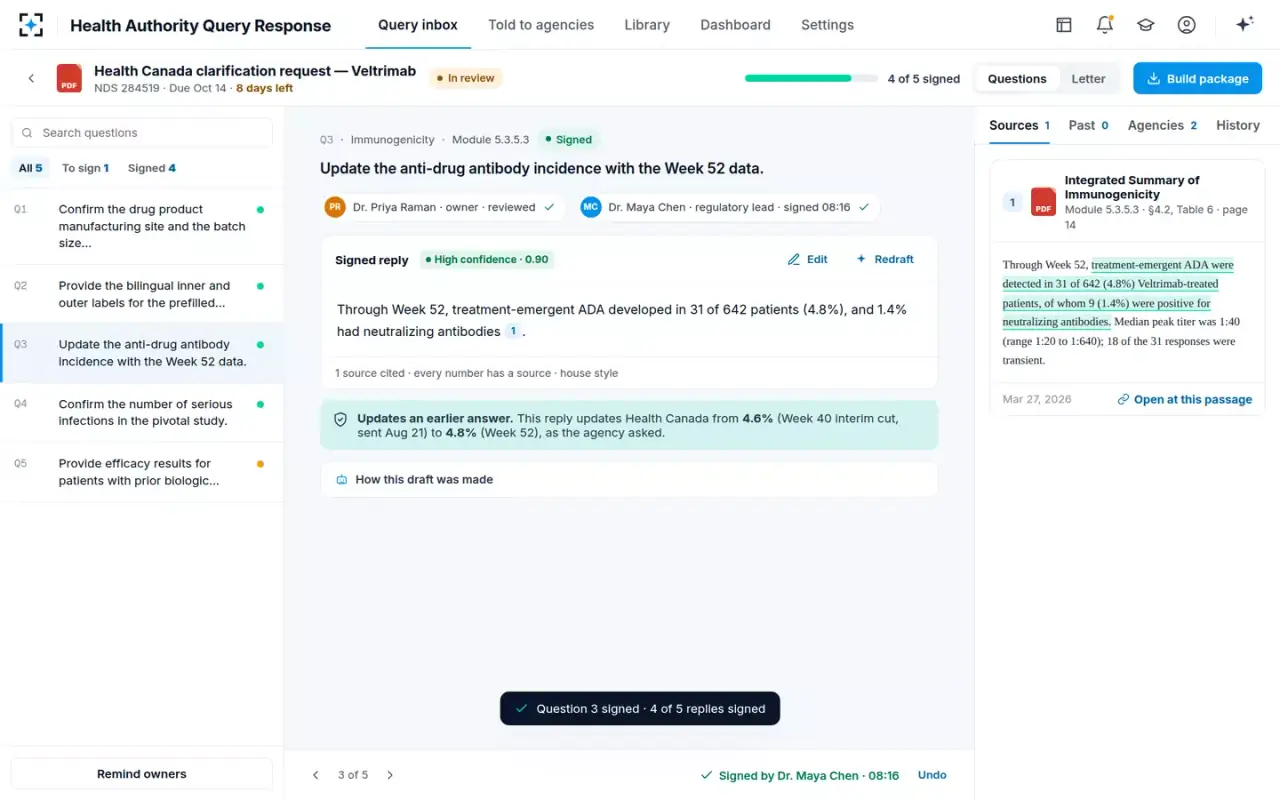This screenshot has width=1280, height=800.
Task: Select the Agencies panel tab
Action: point(1162,125)
